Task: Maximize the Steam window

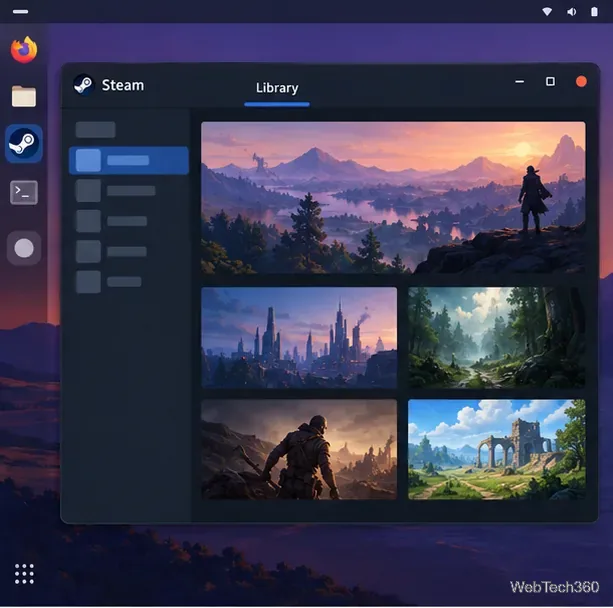Action: [550, 81]
